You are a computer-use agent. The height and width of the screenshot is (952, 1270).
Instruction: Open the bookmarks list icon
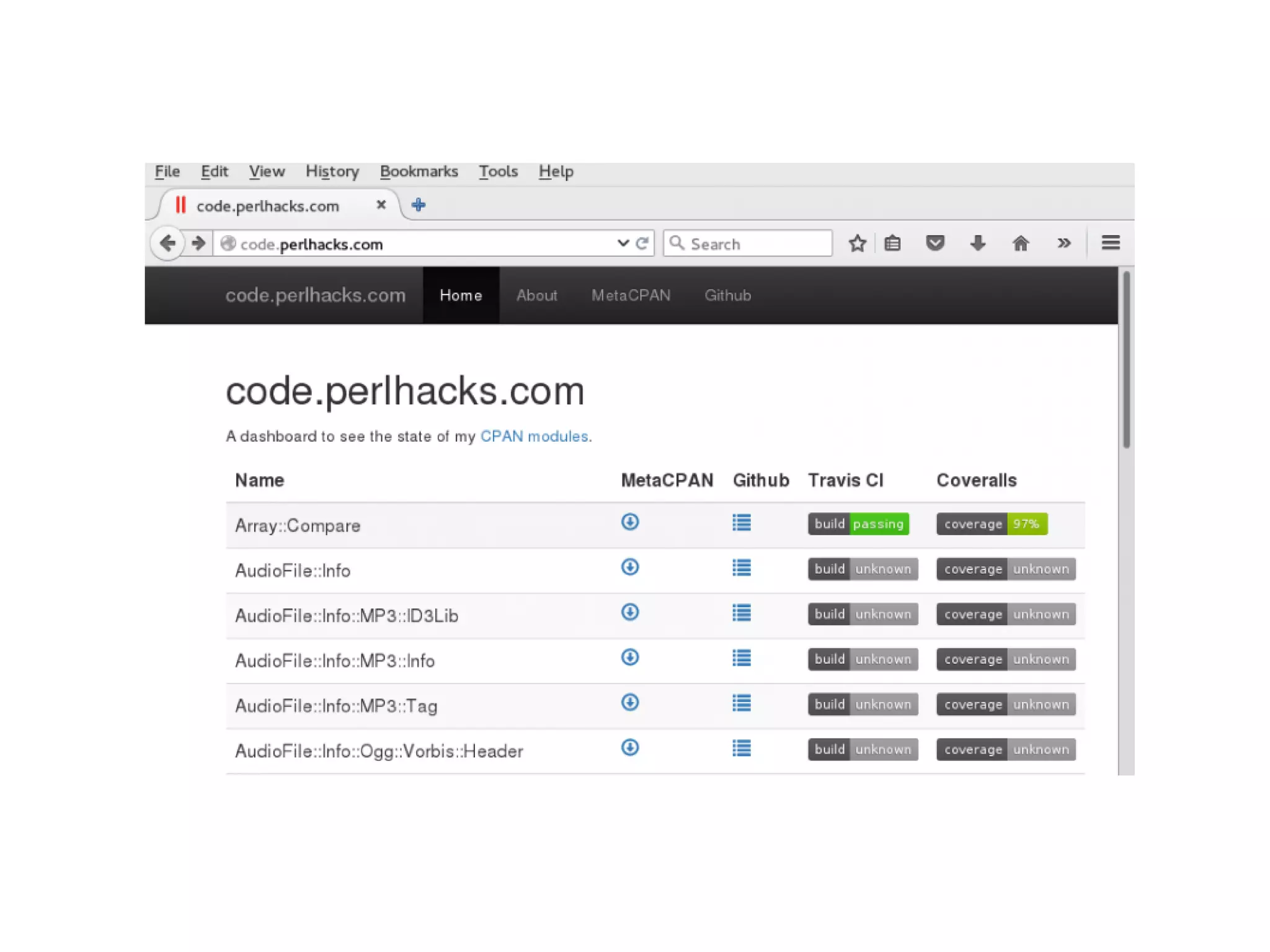(x=892, y=243)
